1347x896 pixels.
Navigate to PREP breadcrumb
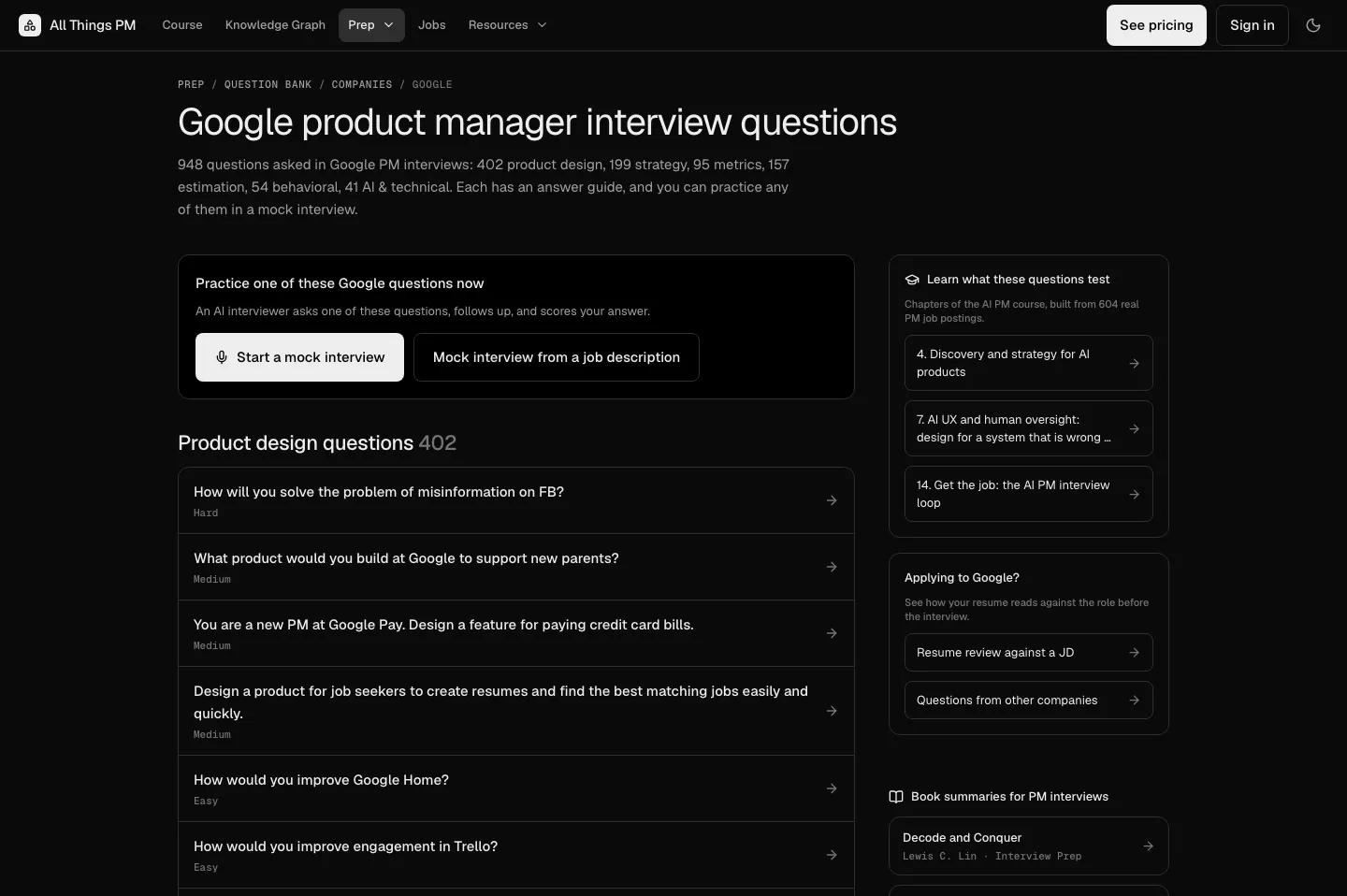[x=191, y=84]
